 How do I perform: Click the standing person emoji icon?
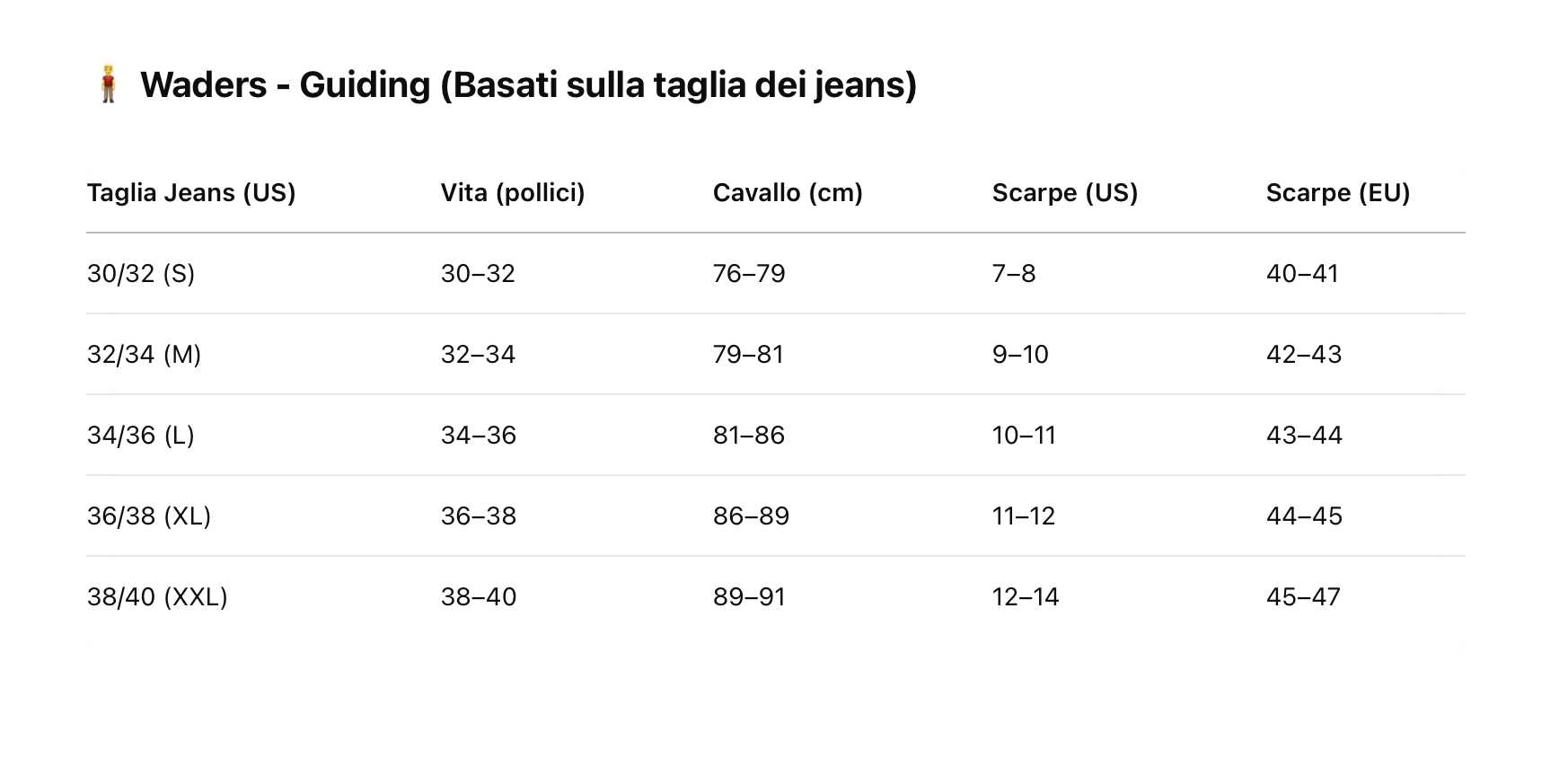click(108, 84)
